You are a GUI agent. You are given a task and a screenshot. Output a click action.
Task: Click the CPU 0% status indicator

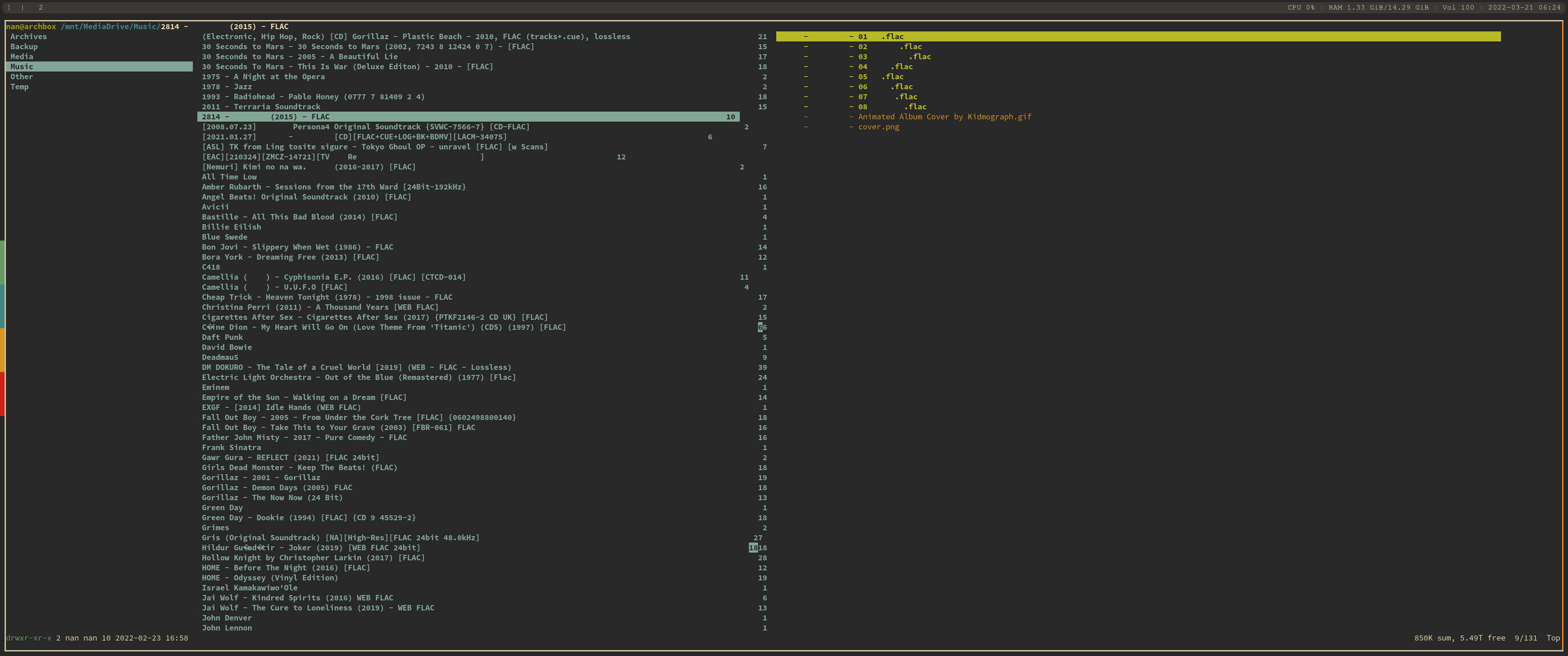pyautogui.click(x=1301, y=7)
